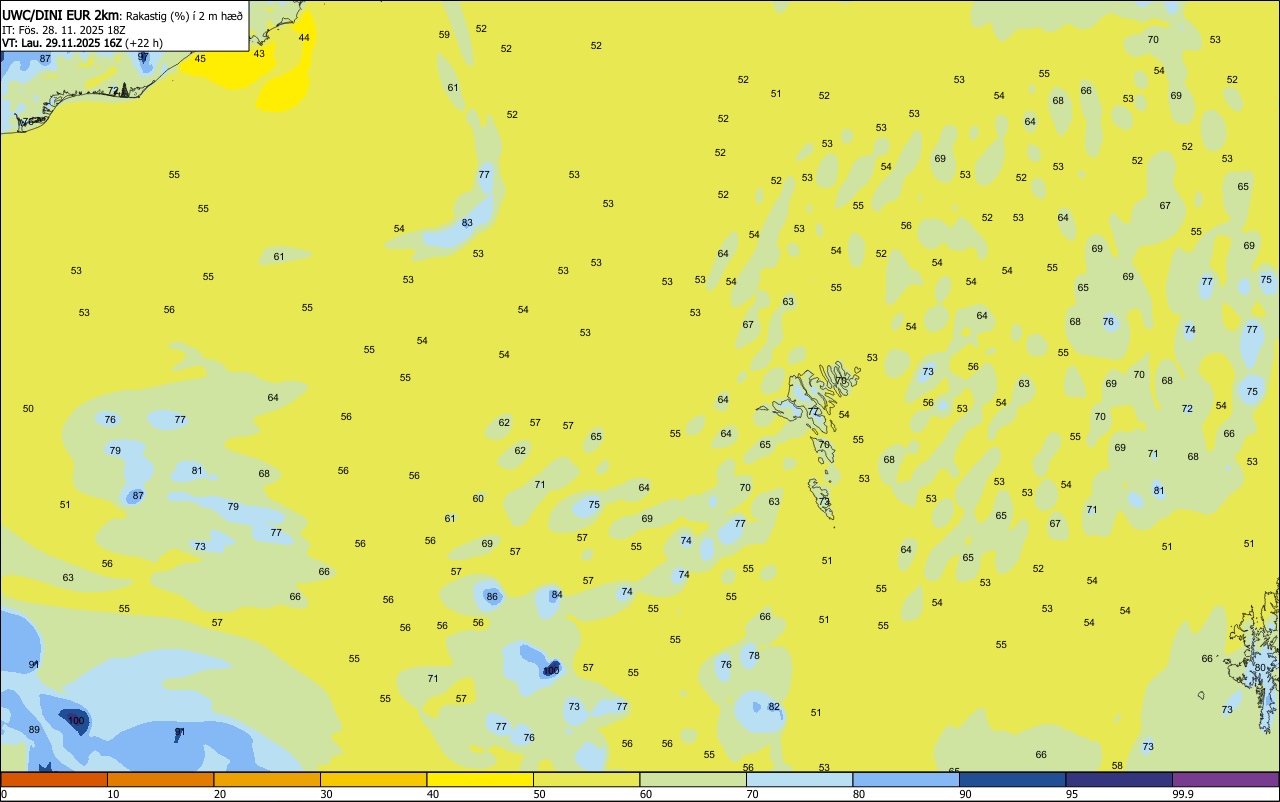Click the legend tick label '0'
The width and height of the screenshot is (1280, 802).
[4, 794]
